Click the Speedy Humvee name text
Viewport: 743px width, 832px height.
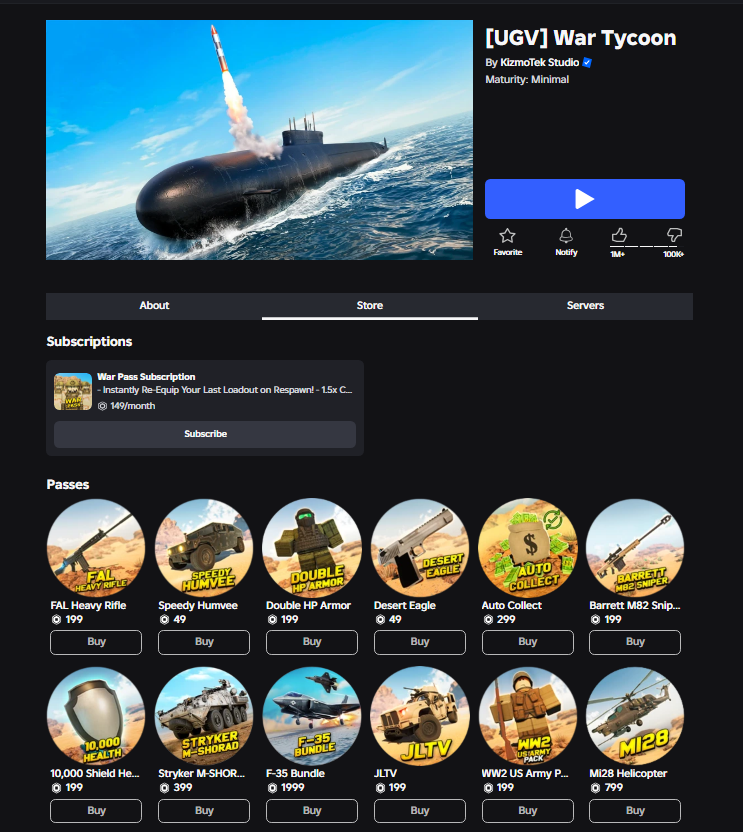(x=198, y=605)
